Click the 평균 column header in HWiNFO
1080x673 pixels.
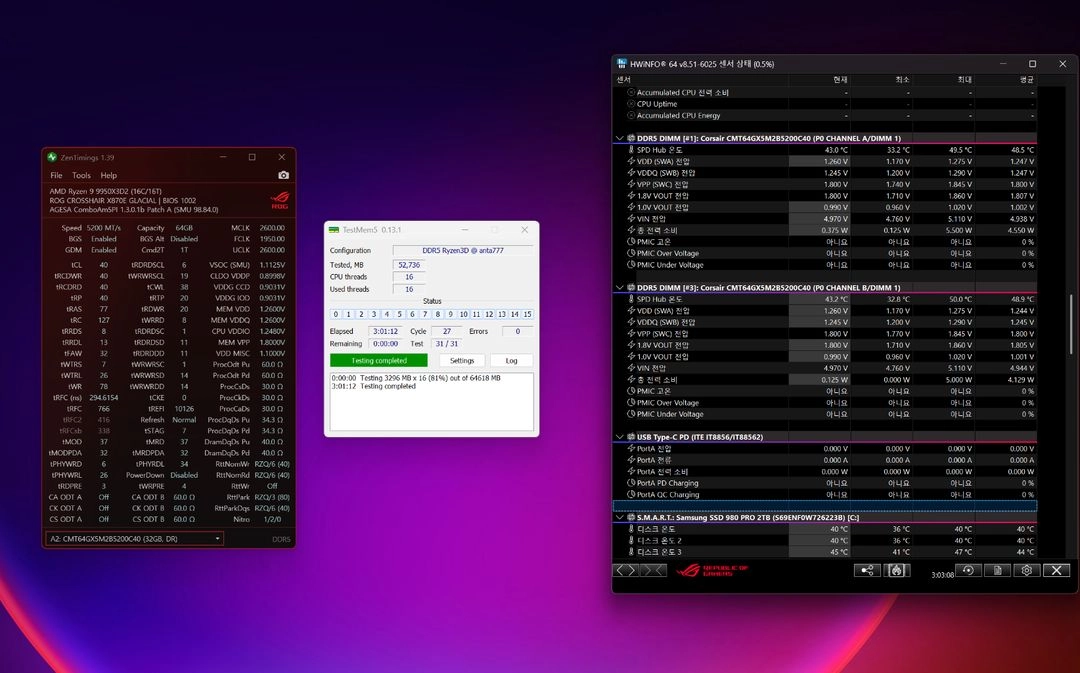click(1026, 80)
